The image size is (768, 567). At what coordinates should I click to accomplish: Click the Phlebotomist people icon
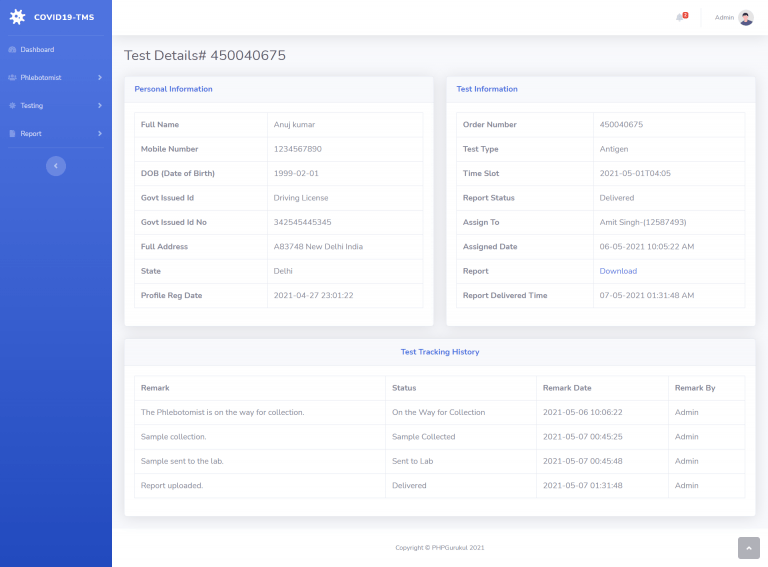(x=12, y=77)
